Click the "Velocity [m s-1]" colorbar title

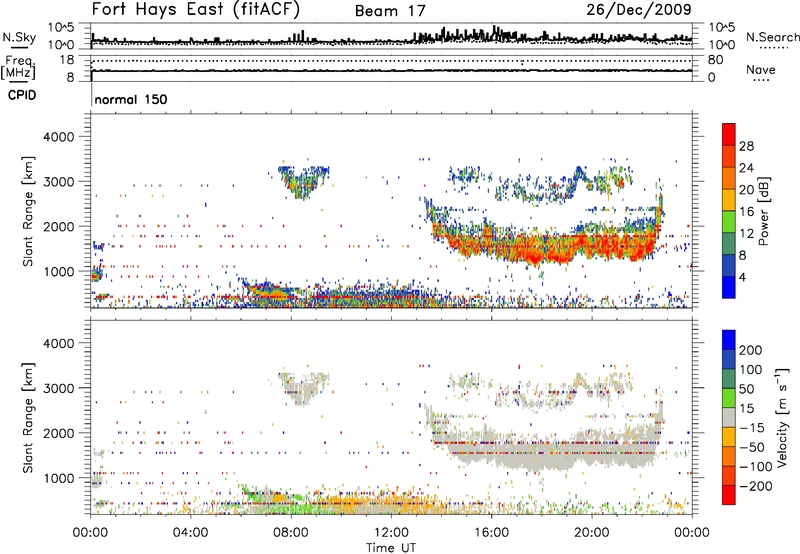(782, 417)
